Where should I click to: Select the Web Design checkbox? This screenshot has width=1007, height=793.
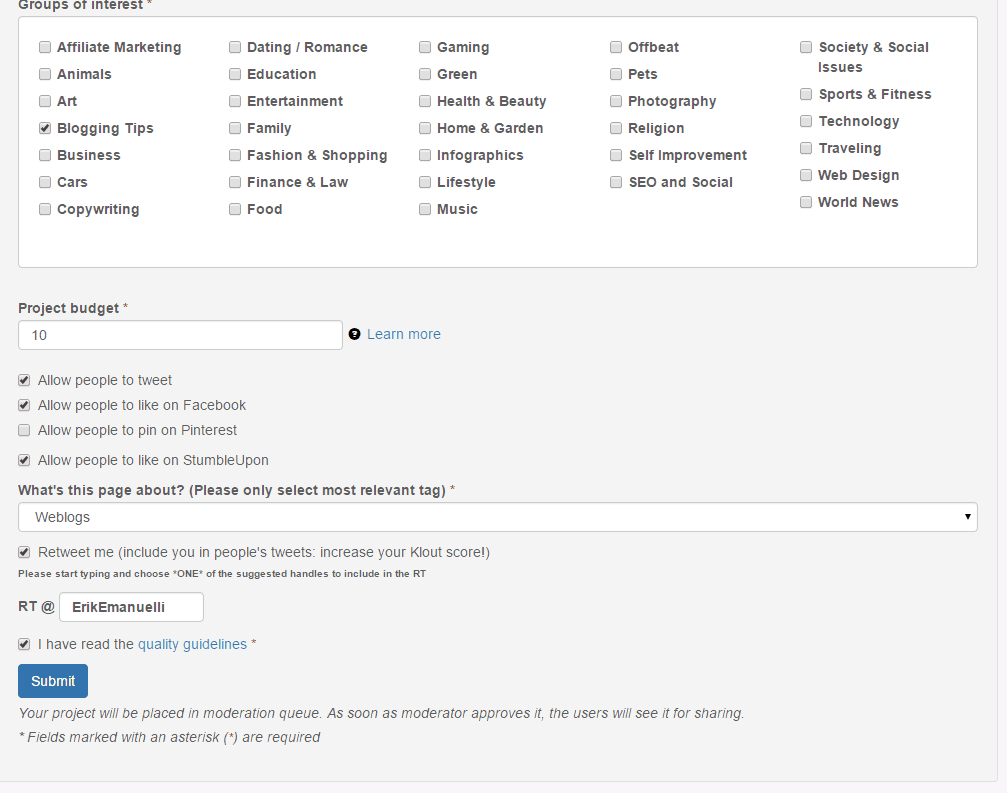tap(806, 175)
